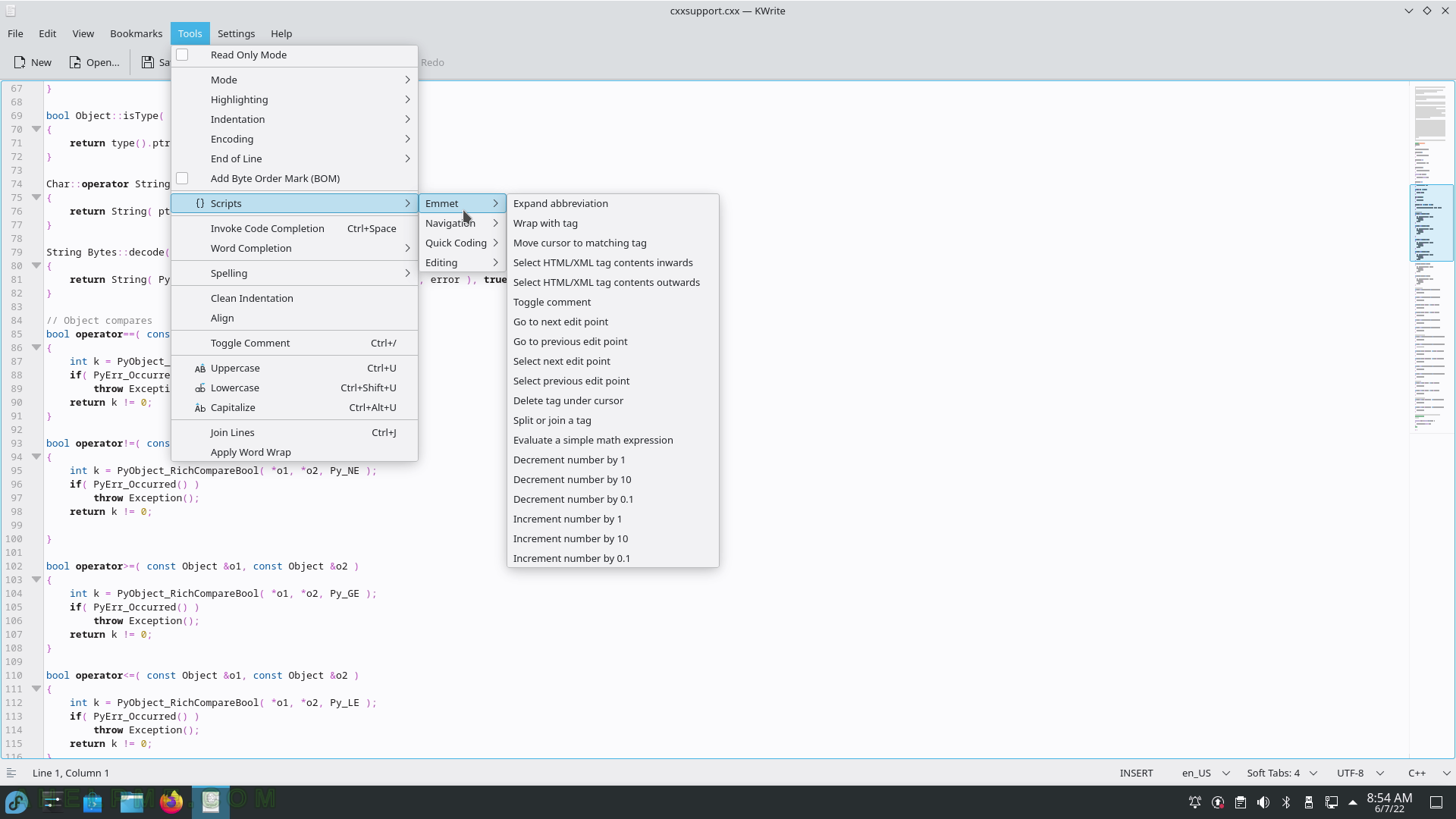Collapse the fold marker at line 111
1456x819 pixels.
coord(36,689)
